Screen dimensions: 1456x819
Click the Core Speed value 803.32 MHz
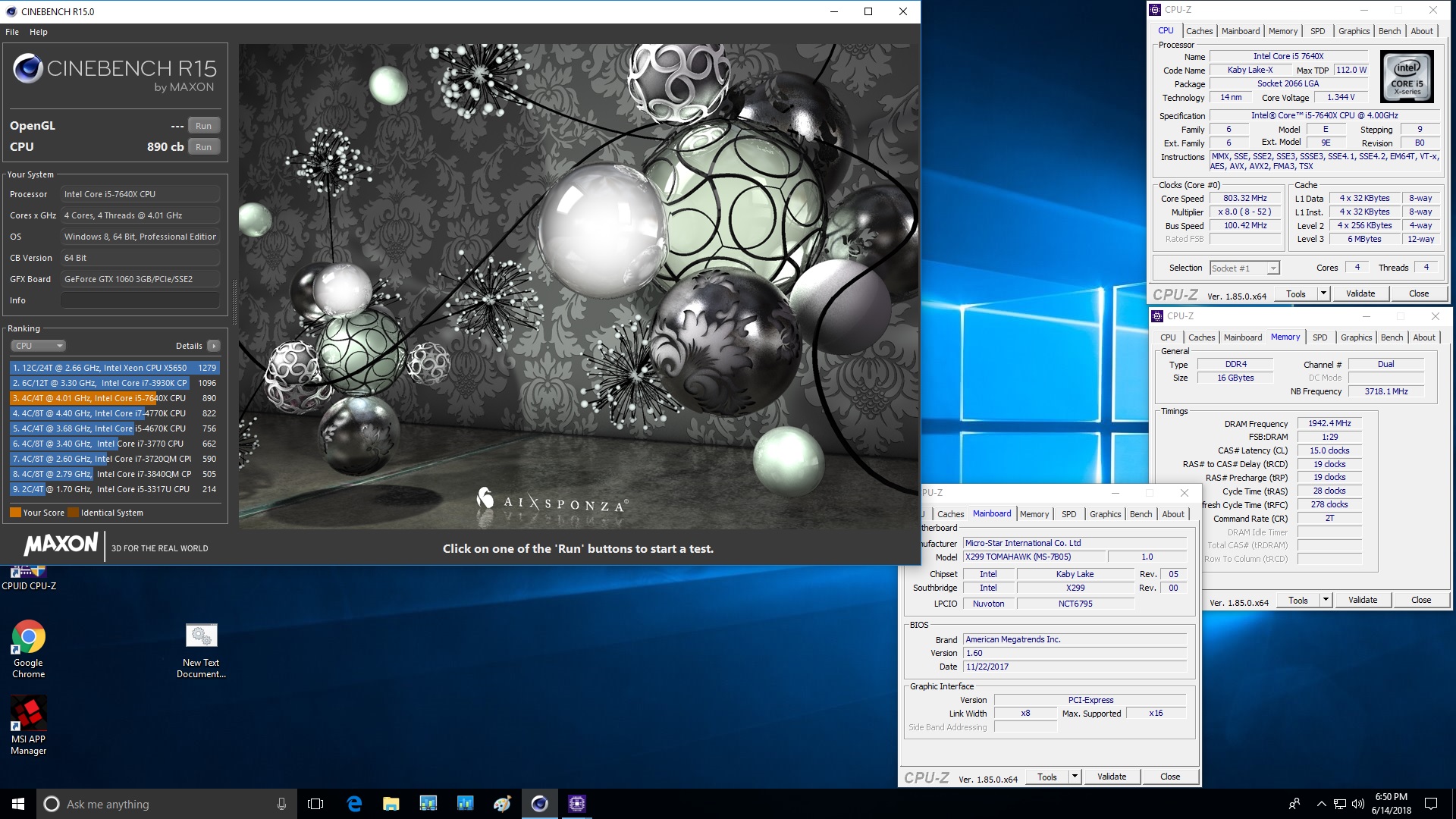point(1244,199)
